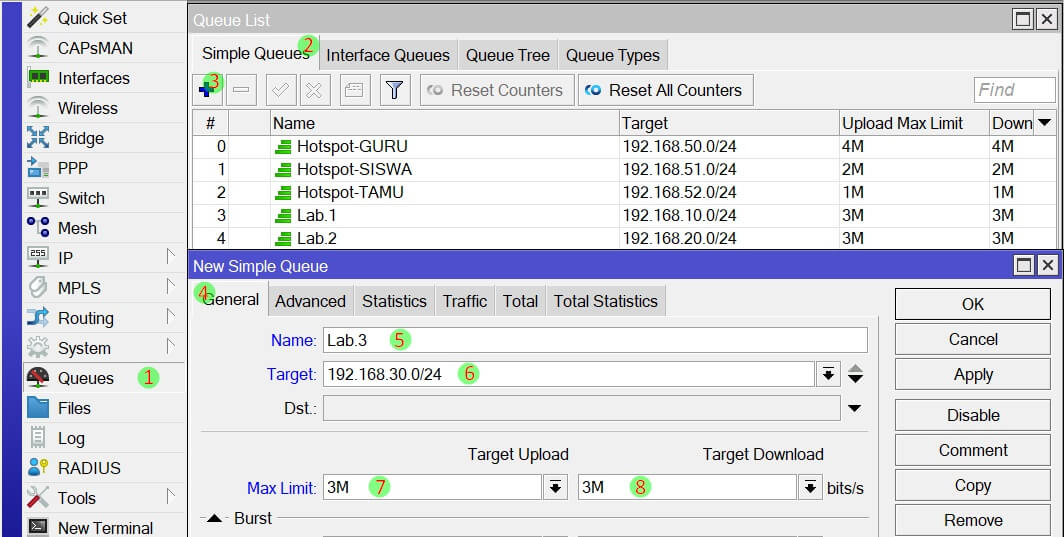Click the disable X toolbar icon
Screen dimensions: 1064x537
coord(313,90)
